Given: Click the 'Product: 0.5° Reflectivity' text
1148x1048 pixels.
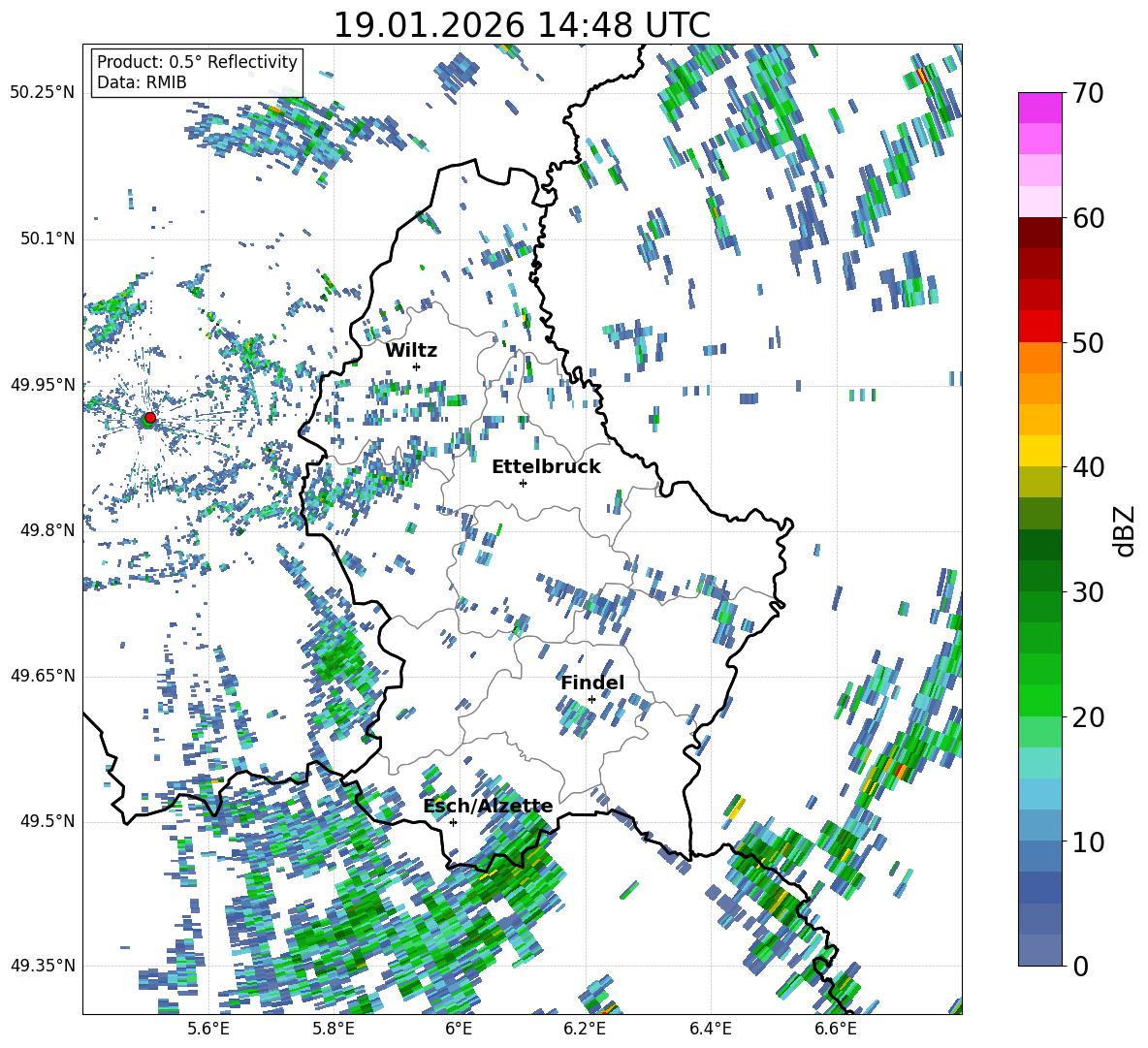Looking at the screenshot, I should (197, 62).
